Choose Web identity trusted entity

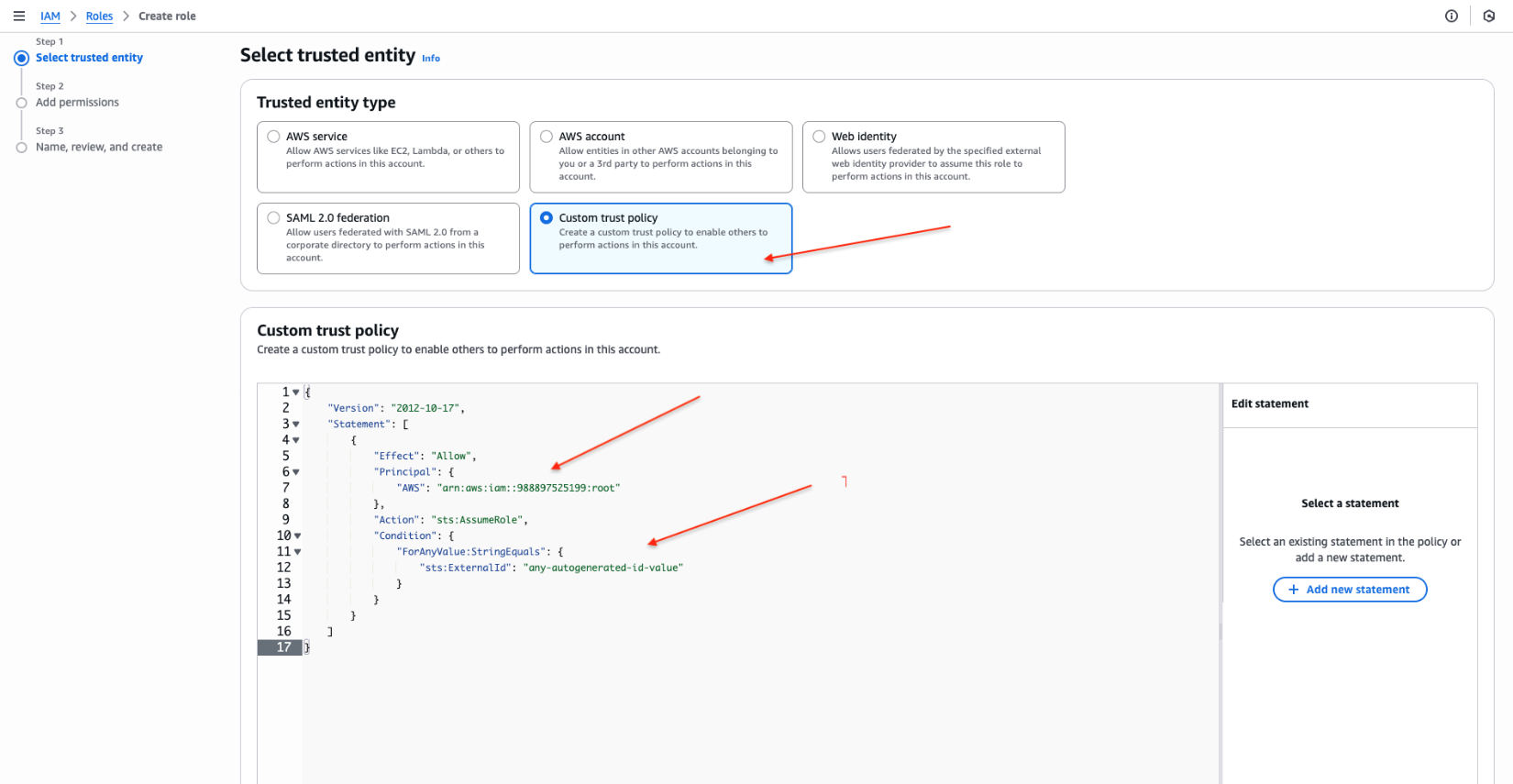(x=819, y=137)
